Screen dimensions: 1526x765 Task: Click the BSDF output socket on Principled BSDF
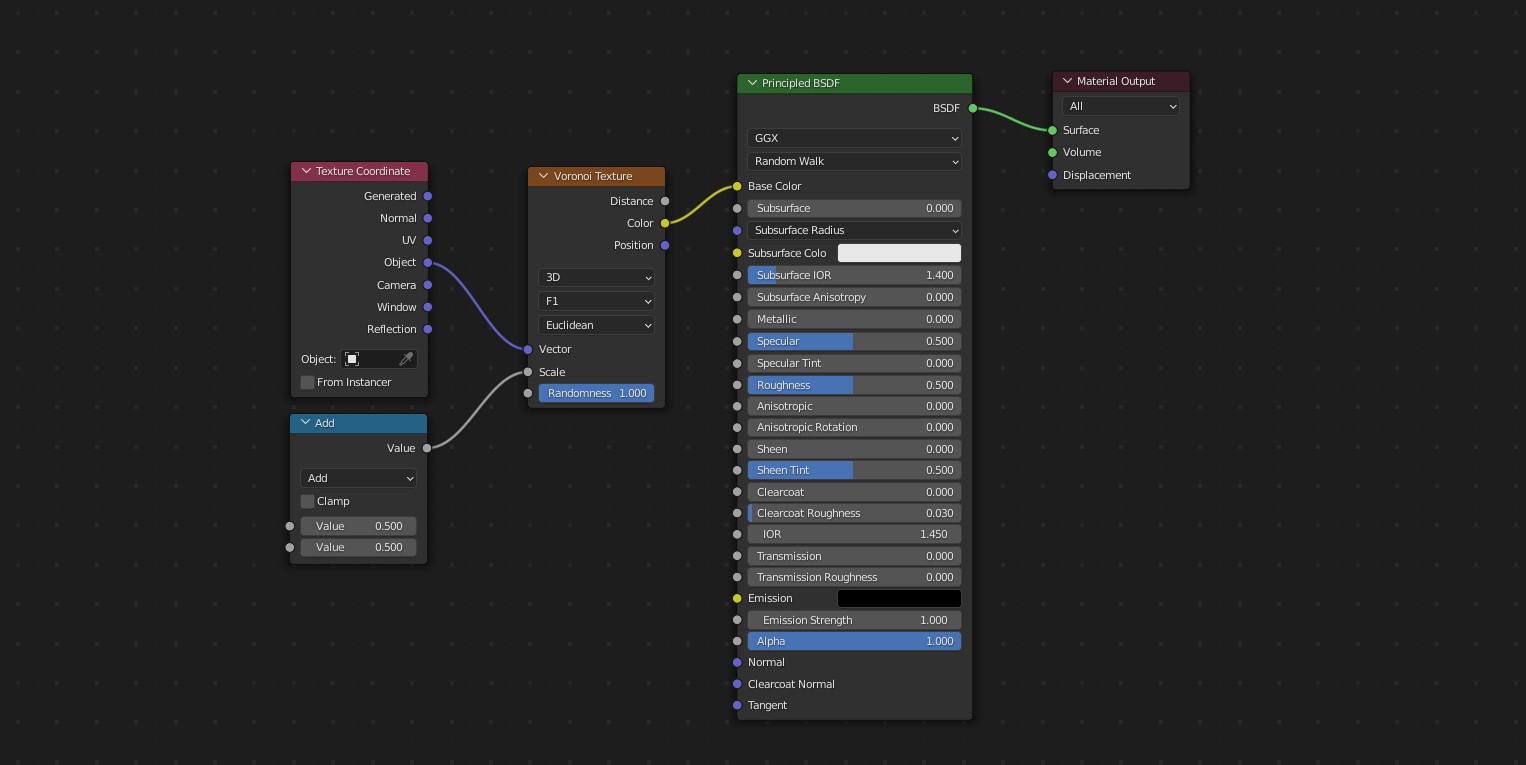point(970,108)
